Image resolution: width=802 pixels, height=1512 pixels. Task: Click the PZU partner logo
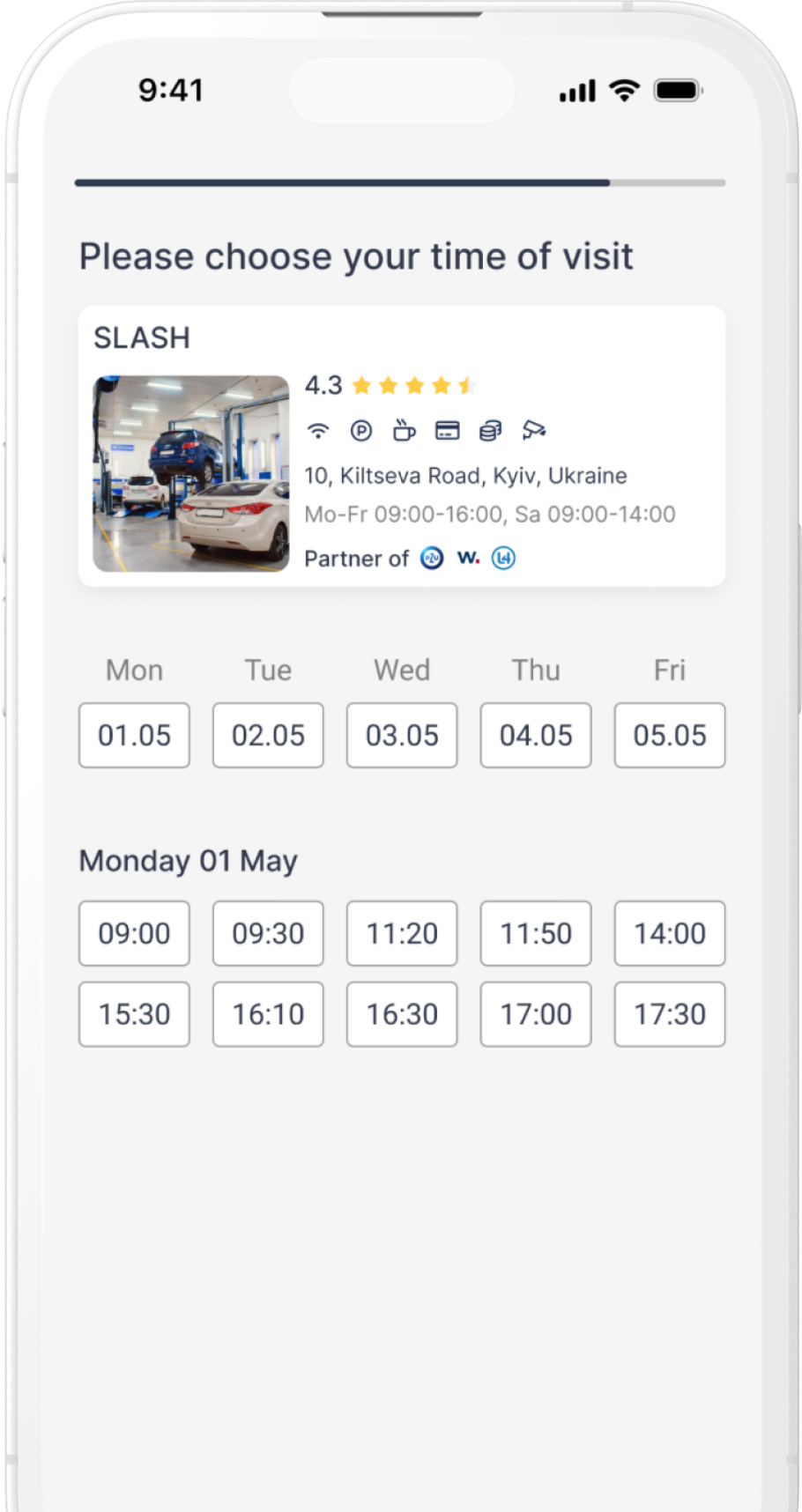(x=432, y=558)
